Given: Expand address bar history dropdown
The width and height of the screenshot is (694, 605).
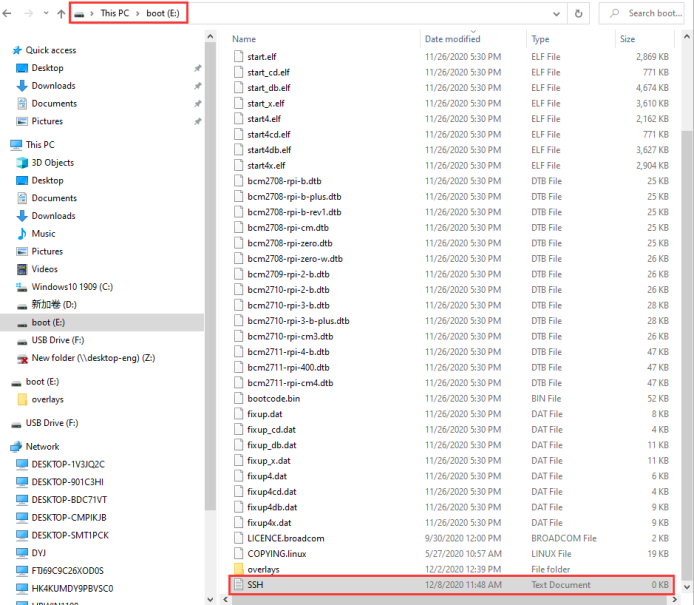Looking at the screenshot, I should (x=556, y=14).
